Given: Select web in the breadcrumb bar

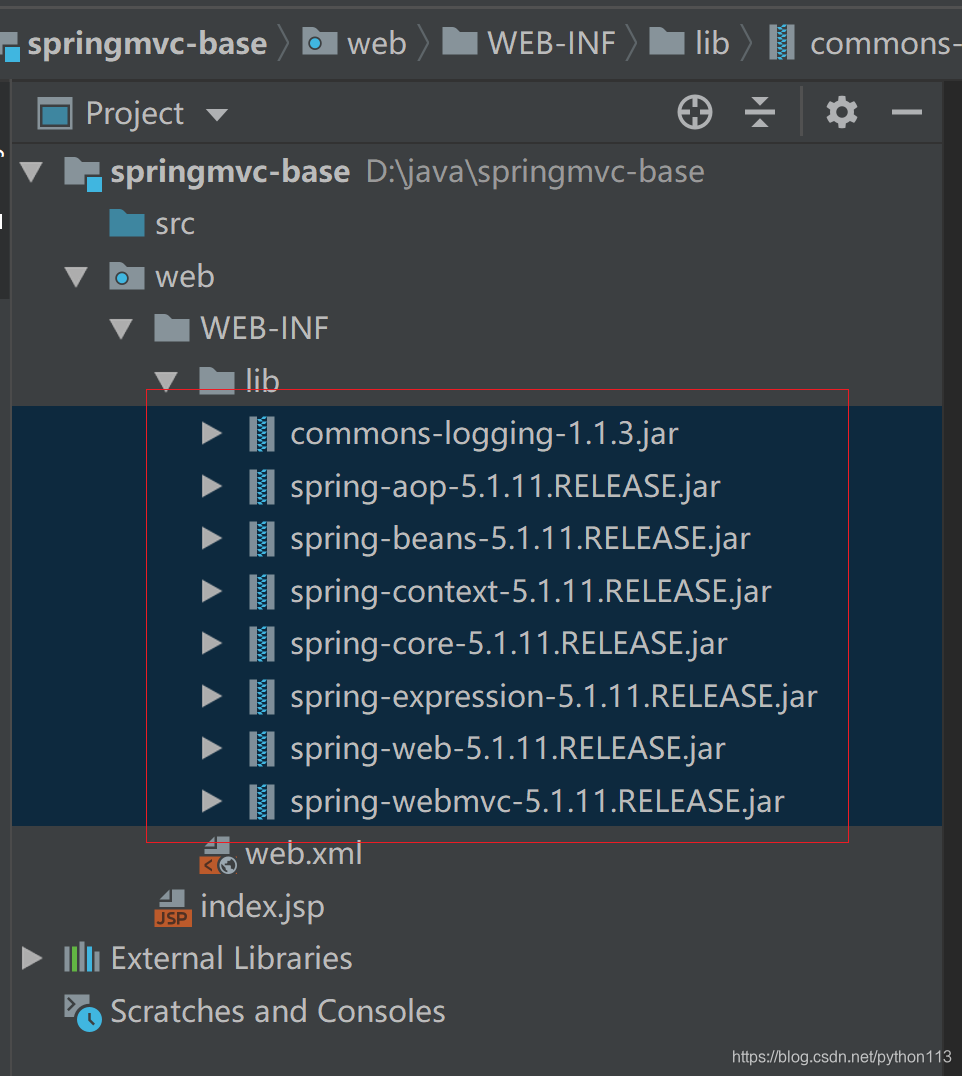Looking at the screenshot, I should tap(377, 44).
